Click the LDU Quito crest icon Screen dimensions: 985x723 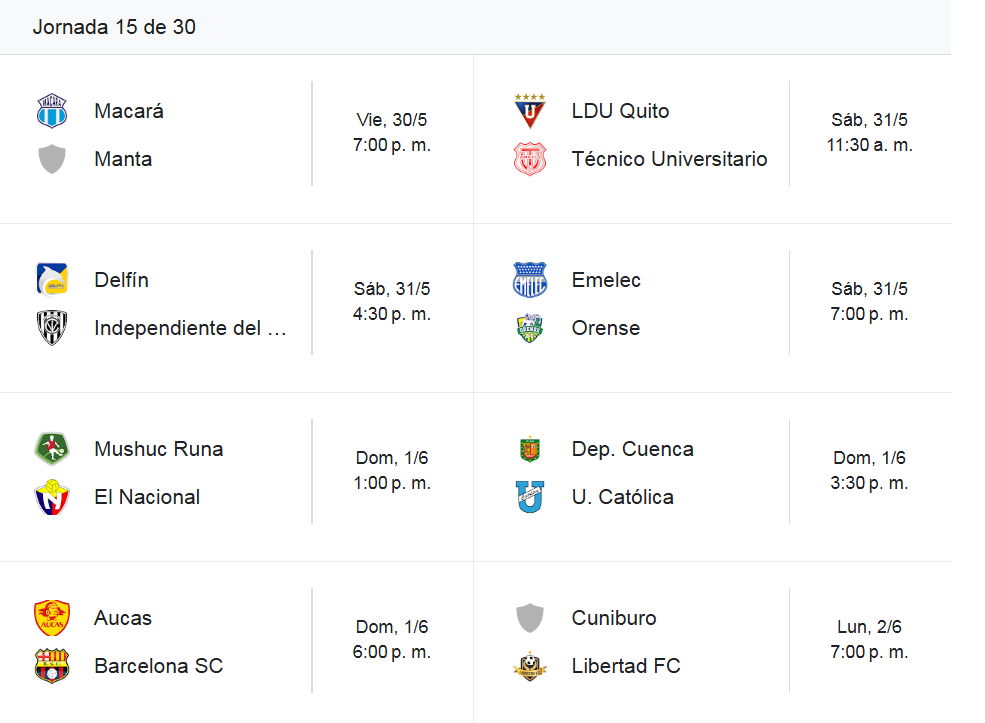(530, 111)
